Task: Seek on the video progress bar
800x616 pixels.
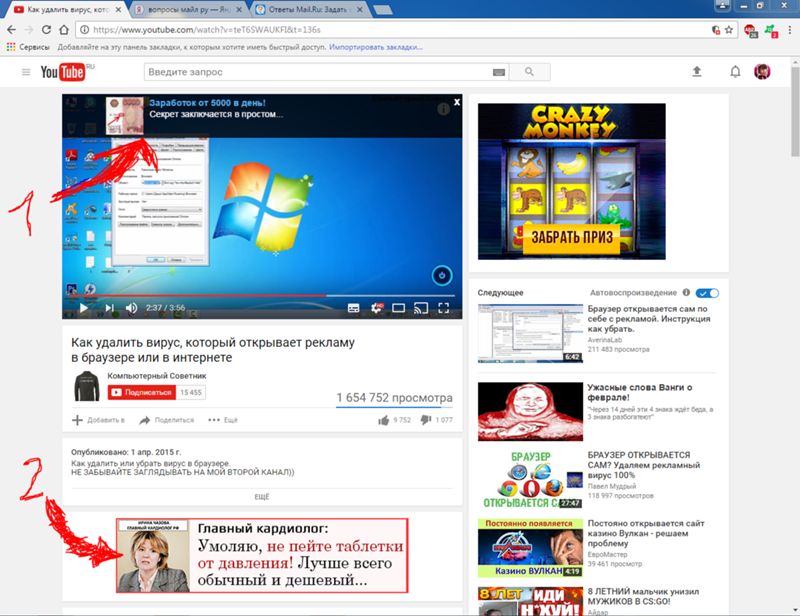Action: pyautogui.click(x=262, y=295)
